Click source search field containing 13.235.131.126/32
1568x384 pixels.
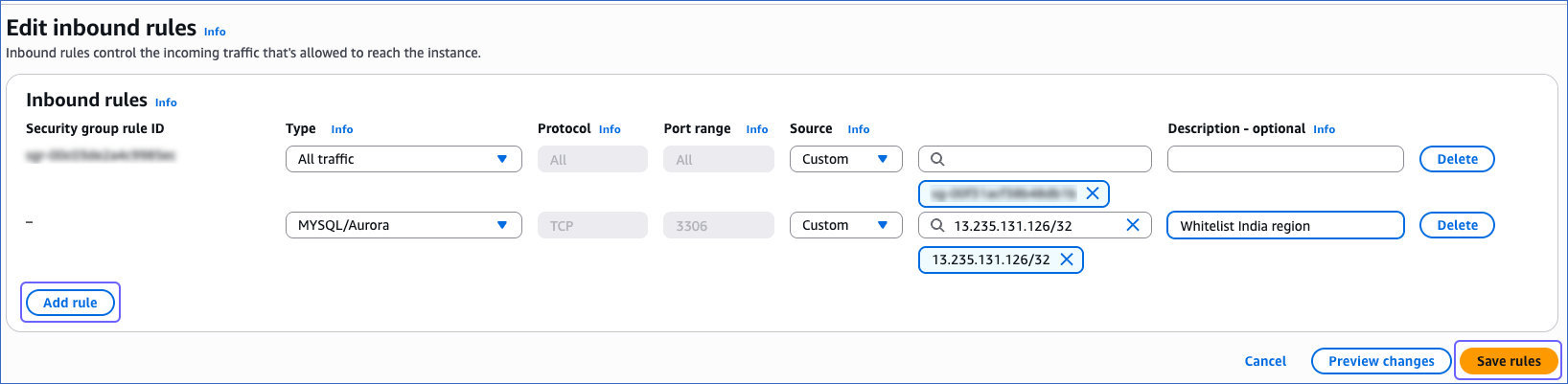(1035, 225)
